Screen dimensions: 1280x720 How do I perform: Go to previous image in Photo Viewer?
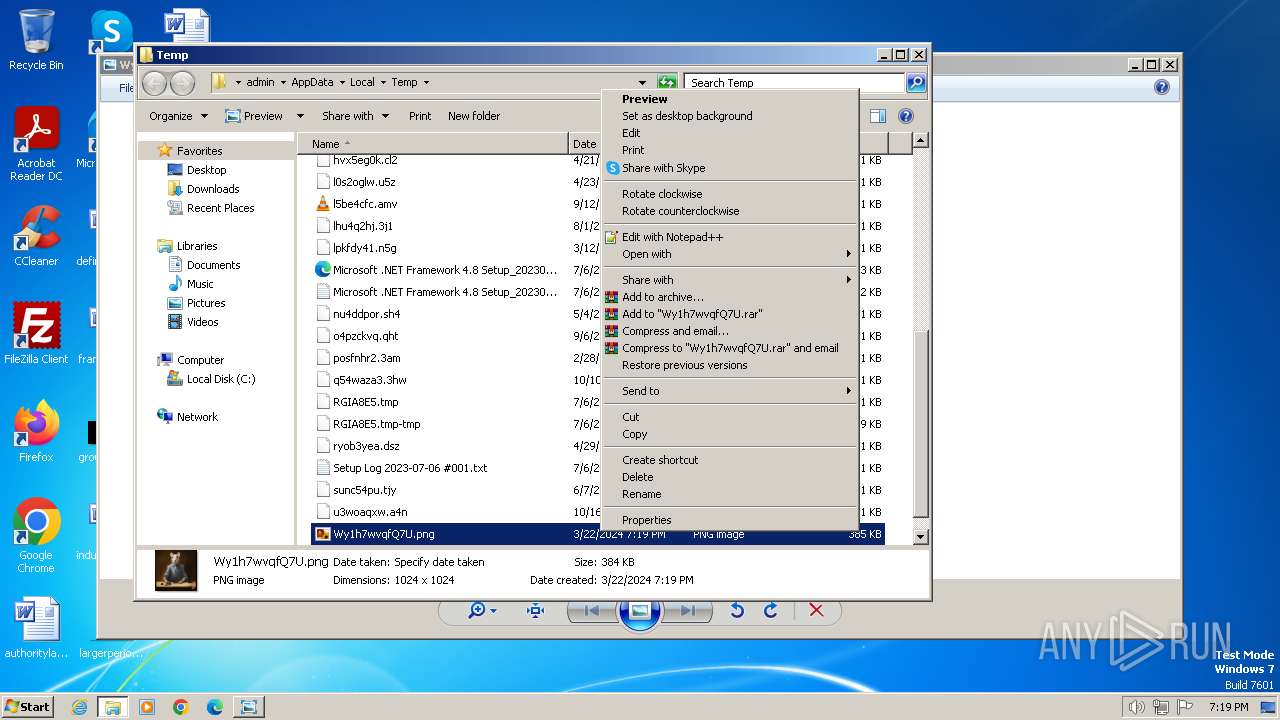pos(591,610)
